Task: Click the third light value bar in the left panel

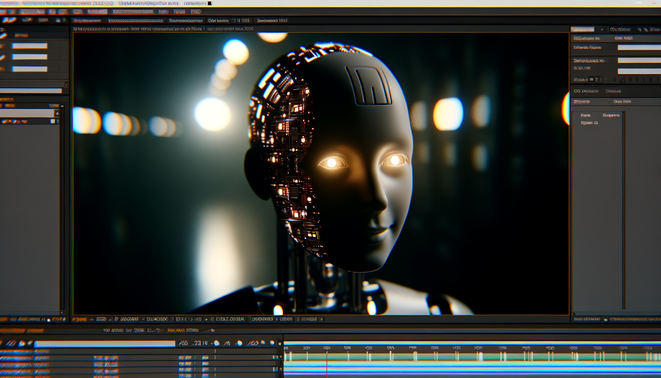Action: (x=30, y=69)
